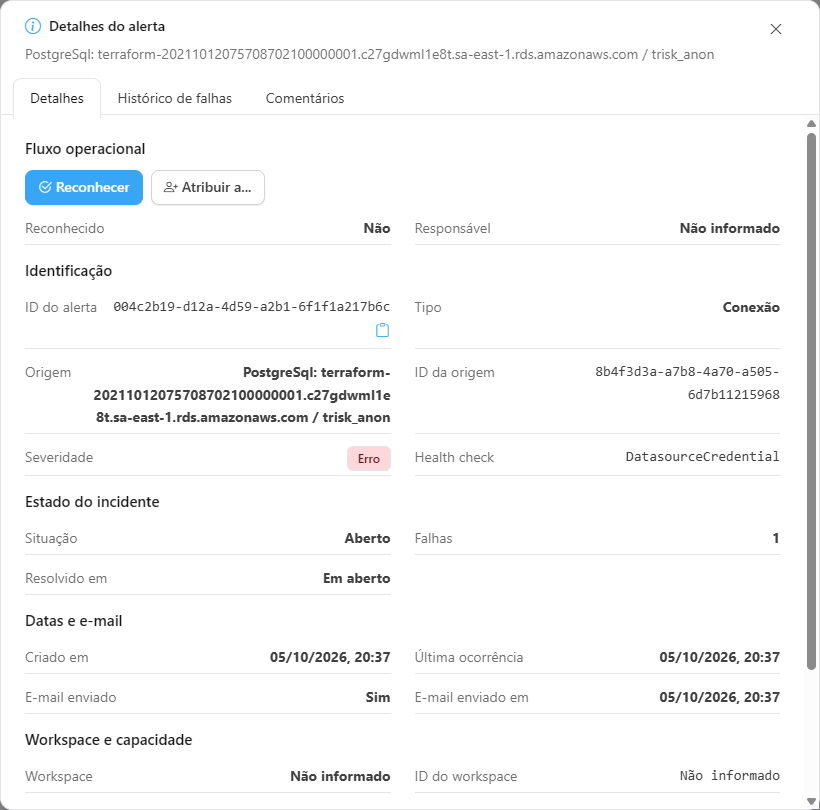Click the Sim value for E-mail enviado
Image resolution: width=820 pixels, height=810 pixels.
pyautogui.click(x=378, y=697)
